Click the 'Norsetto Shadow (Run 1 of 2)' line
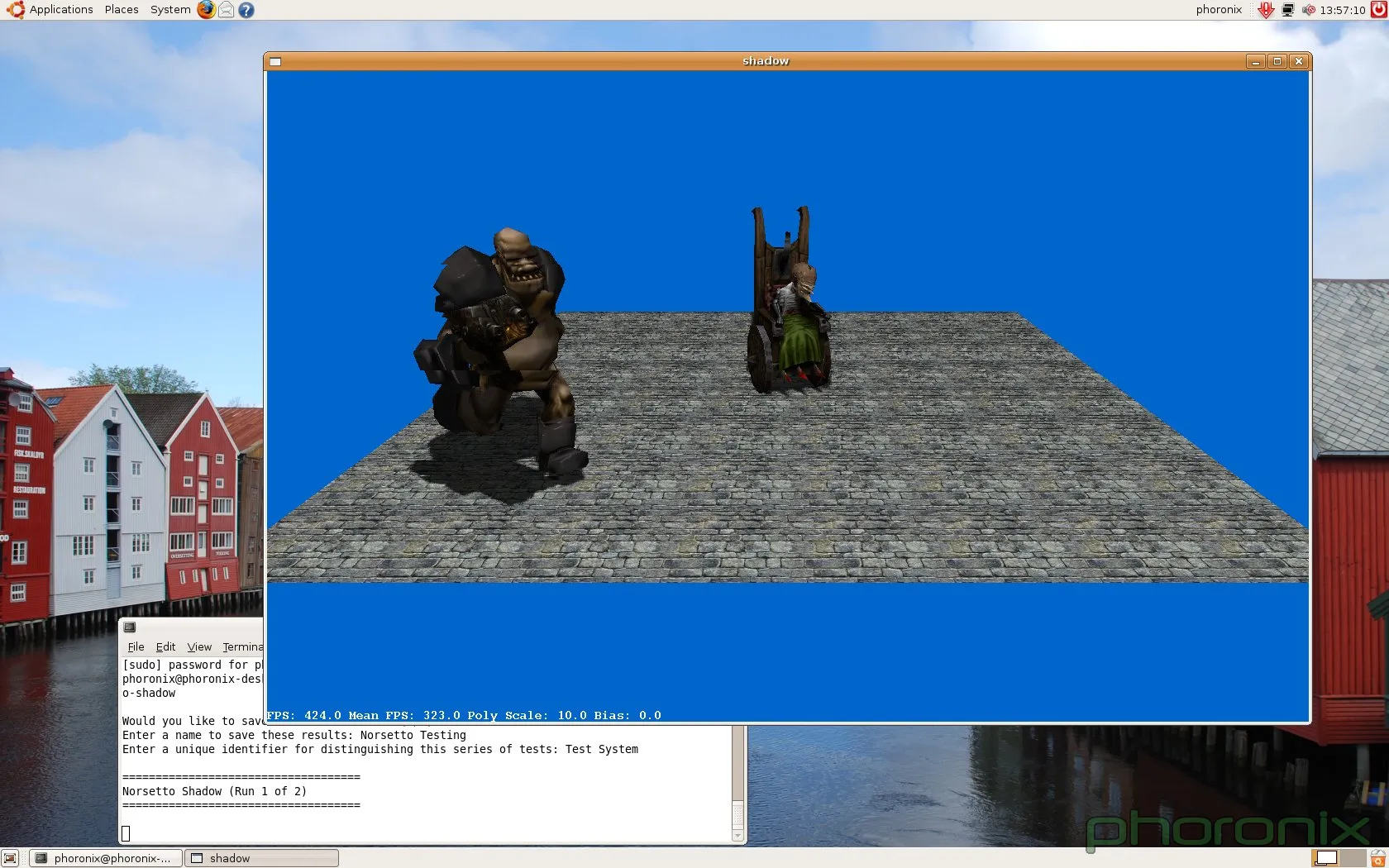 point(214,791)
